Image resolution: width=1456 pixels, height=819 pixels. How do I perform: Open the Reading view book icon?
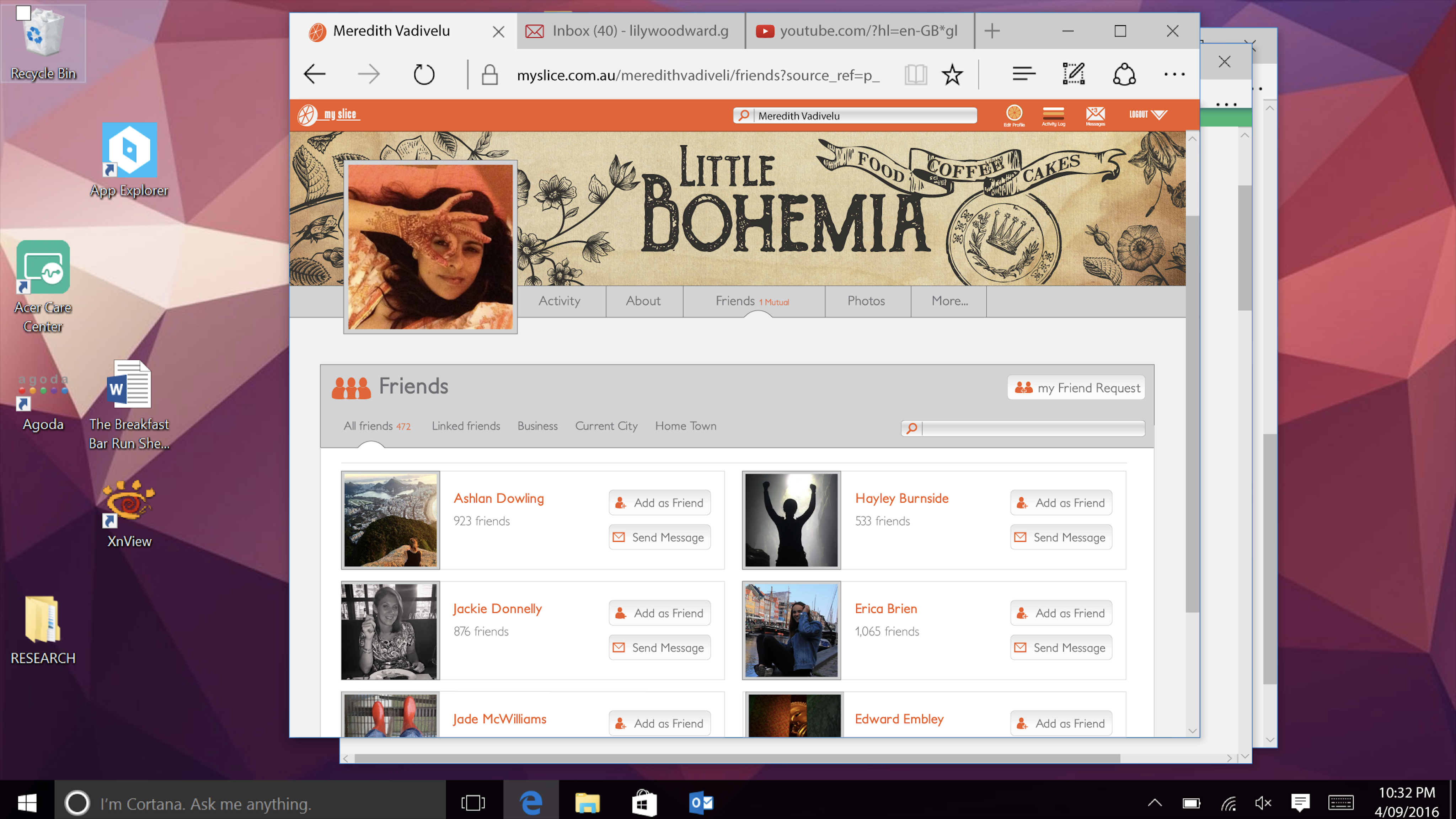915,74
